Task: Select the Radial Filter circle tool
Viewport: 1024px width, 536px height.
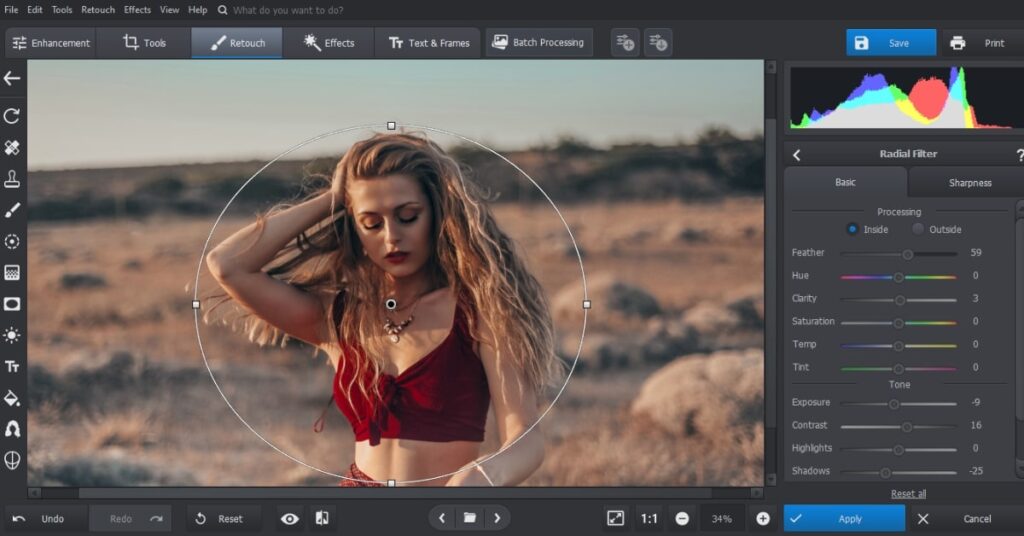Action: 12,242
